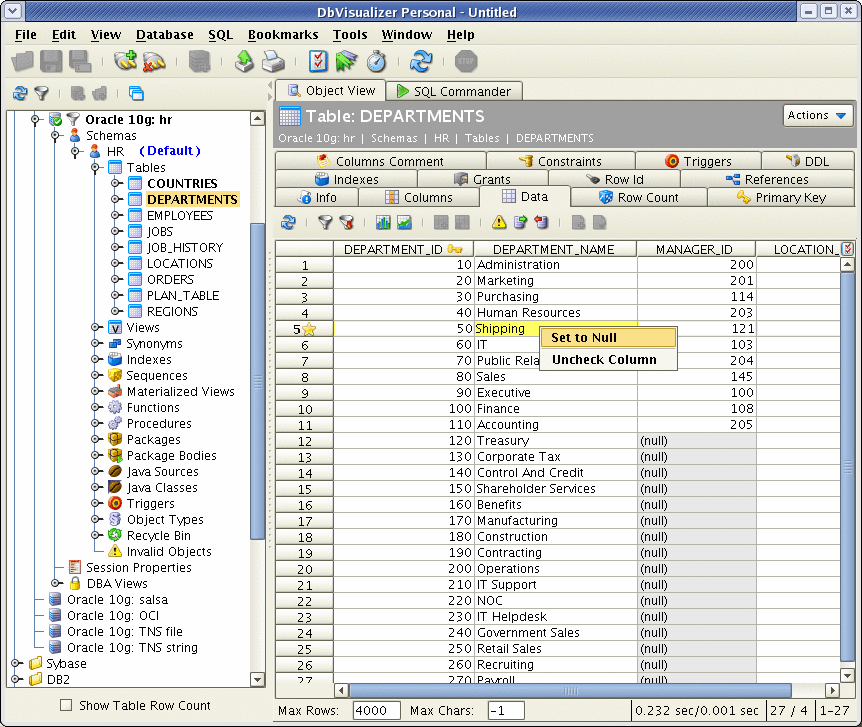Click the create database connection icon
Viewport: 862px width, 727px height.
coord(125,61)
